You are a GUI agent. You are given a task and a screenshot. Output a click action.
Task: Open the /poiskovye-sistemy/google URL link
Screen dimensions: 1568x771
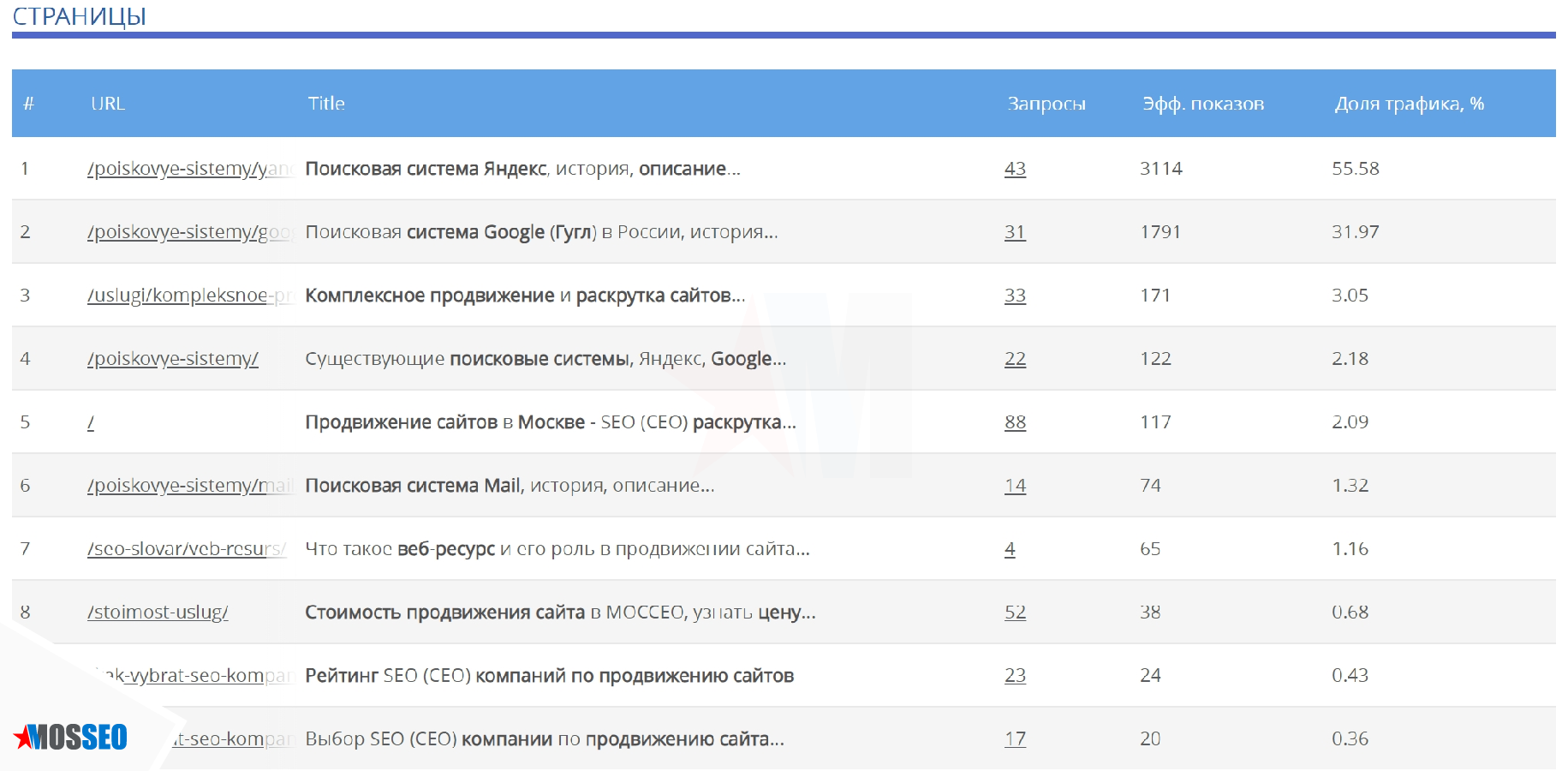(x=188, y=232)
